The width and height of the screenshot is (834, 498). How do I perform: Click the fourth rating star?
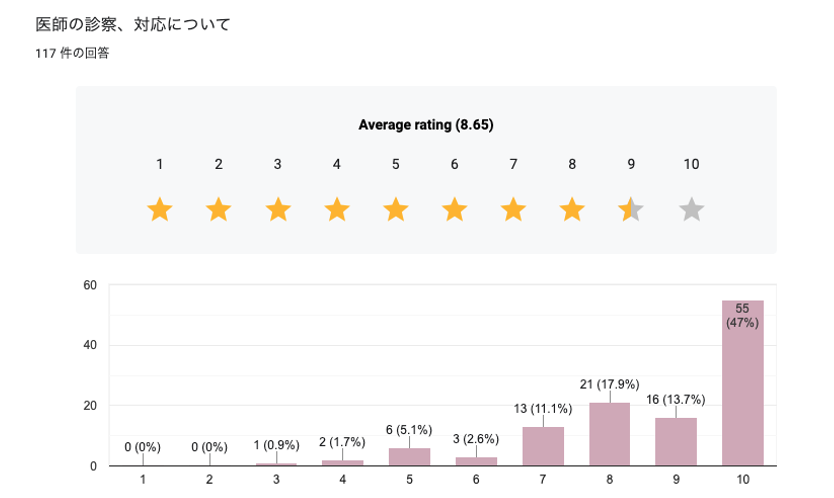point(337,210)
